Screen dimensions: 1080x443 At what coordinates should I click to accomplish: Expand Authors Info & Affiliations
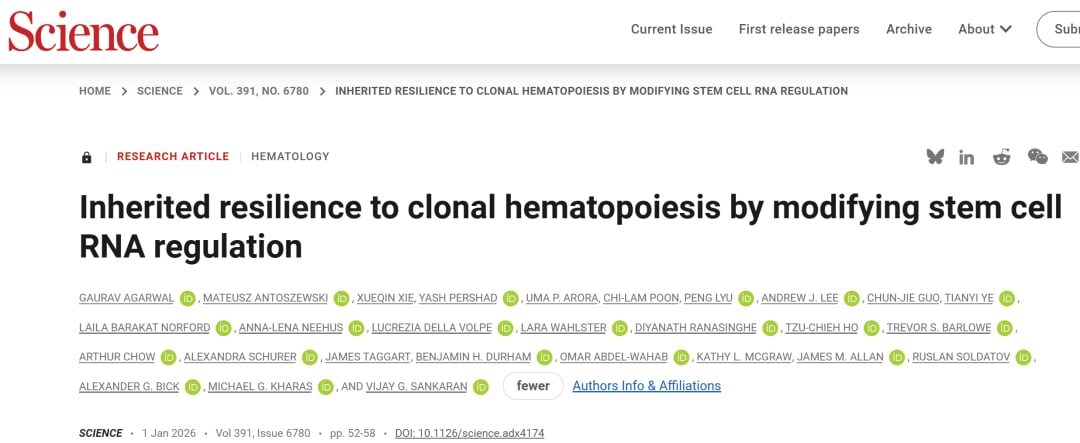(646, 386)
